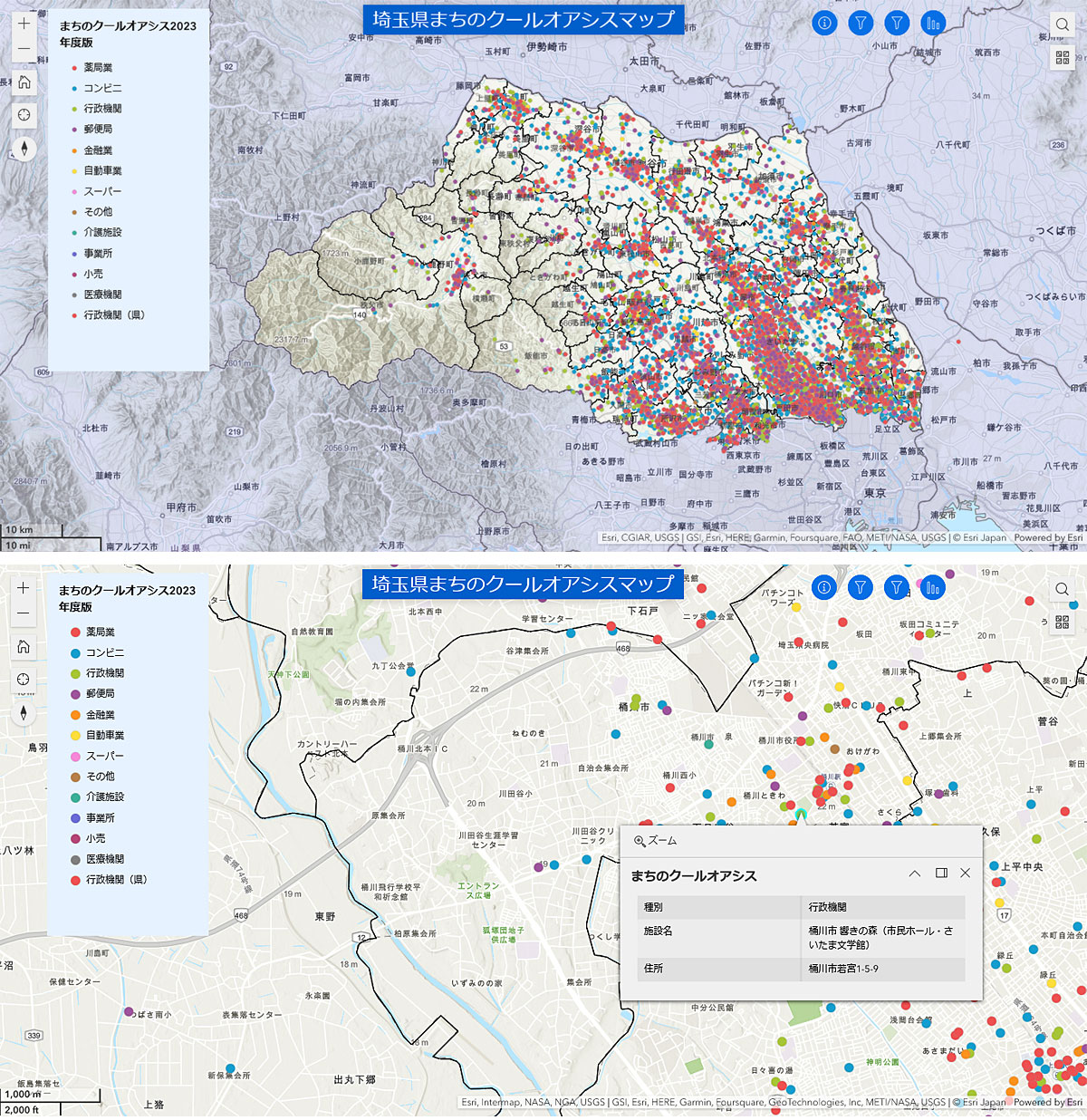The image size is (1087, 1120).
Task: Open the info panel on upper map
Action: click(824, 24)
